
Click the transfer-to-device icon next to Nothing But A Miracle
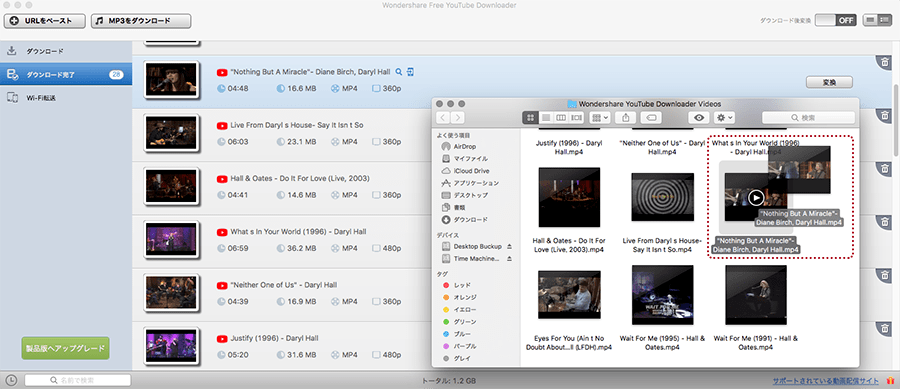pyautogui.click(x=410, y=72)
